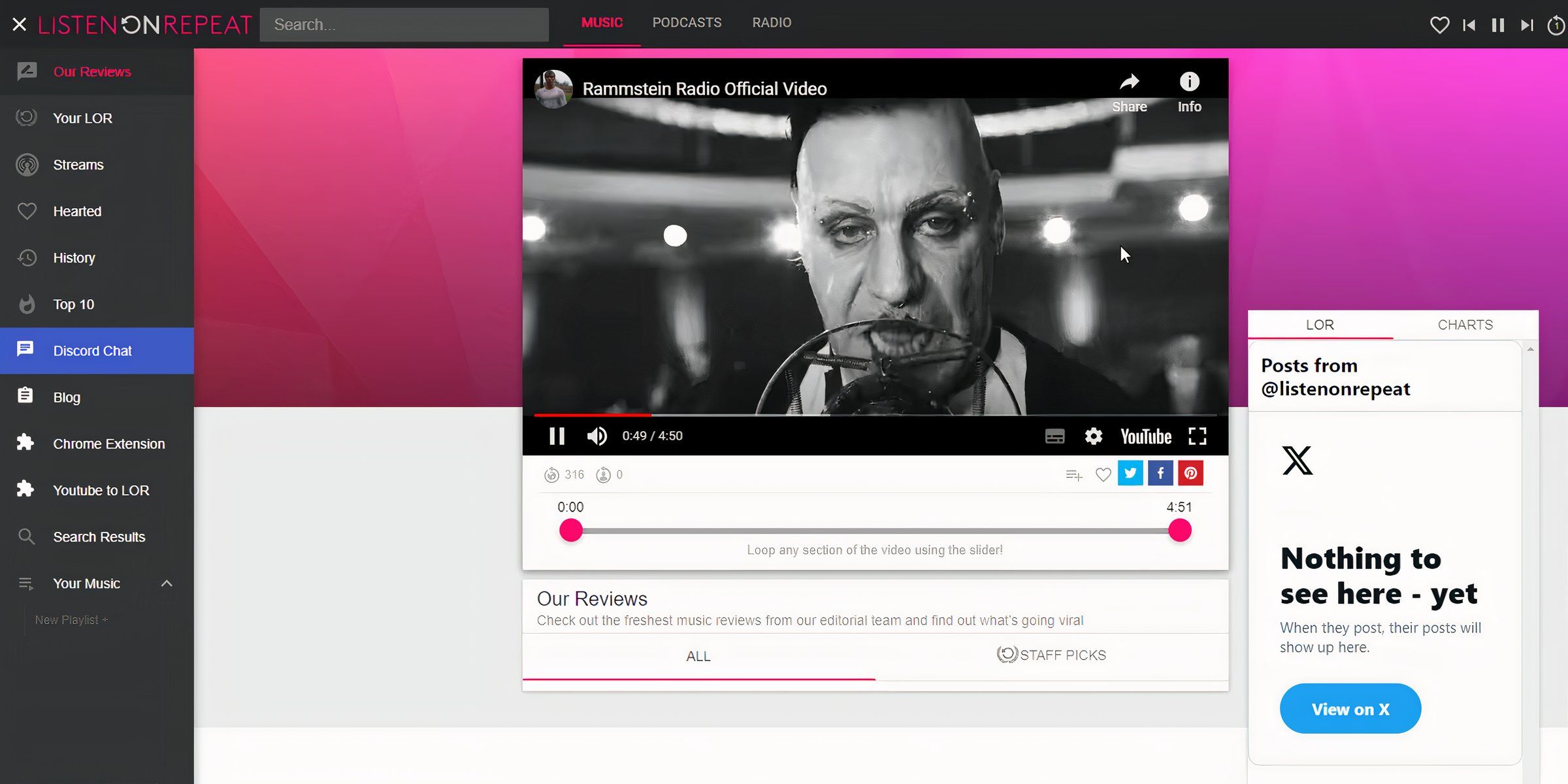
Task: Open YouTube settings gear menu
Action: (x=1093, y=435)
